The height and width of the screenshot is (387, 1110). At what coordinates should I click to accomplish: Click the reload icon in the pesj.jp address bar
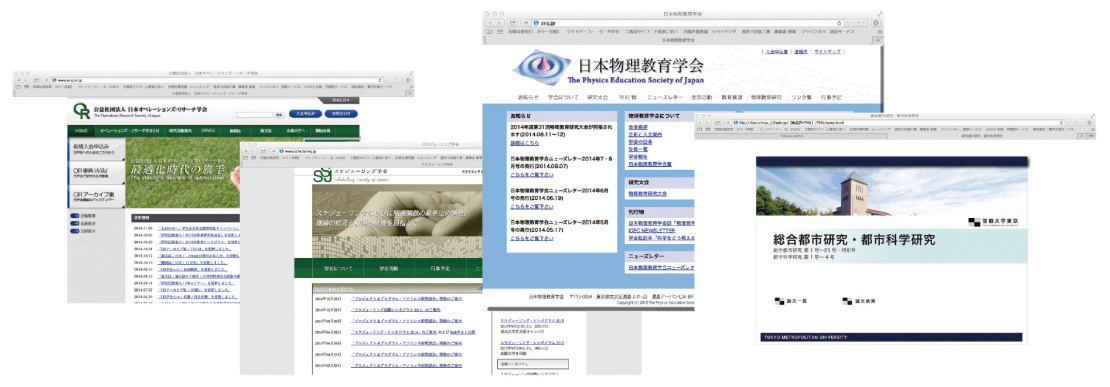(x=840, y=23)
